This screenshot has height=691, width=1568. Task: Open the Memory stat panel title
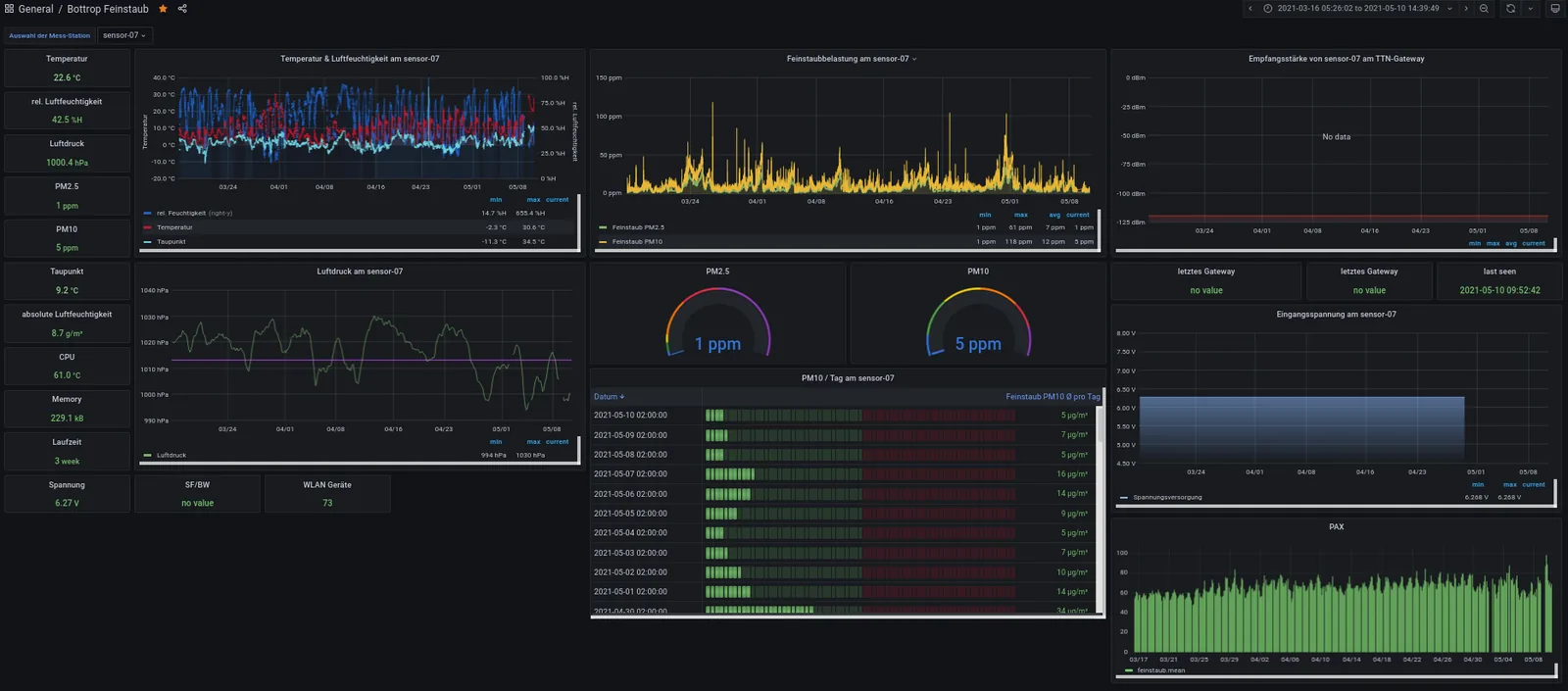[x=67, y=399]
